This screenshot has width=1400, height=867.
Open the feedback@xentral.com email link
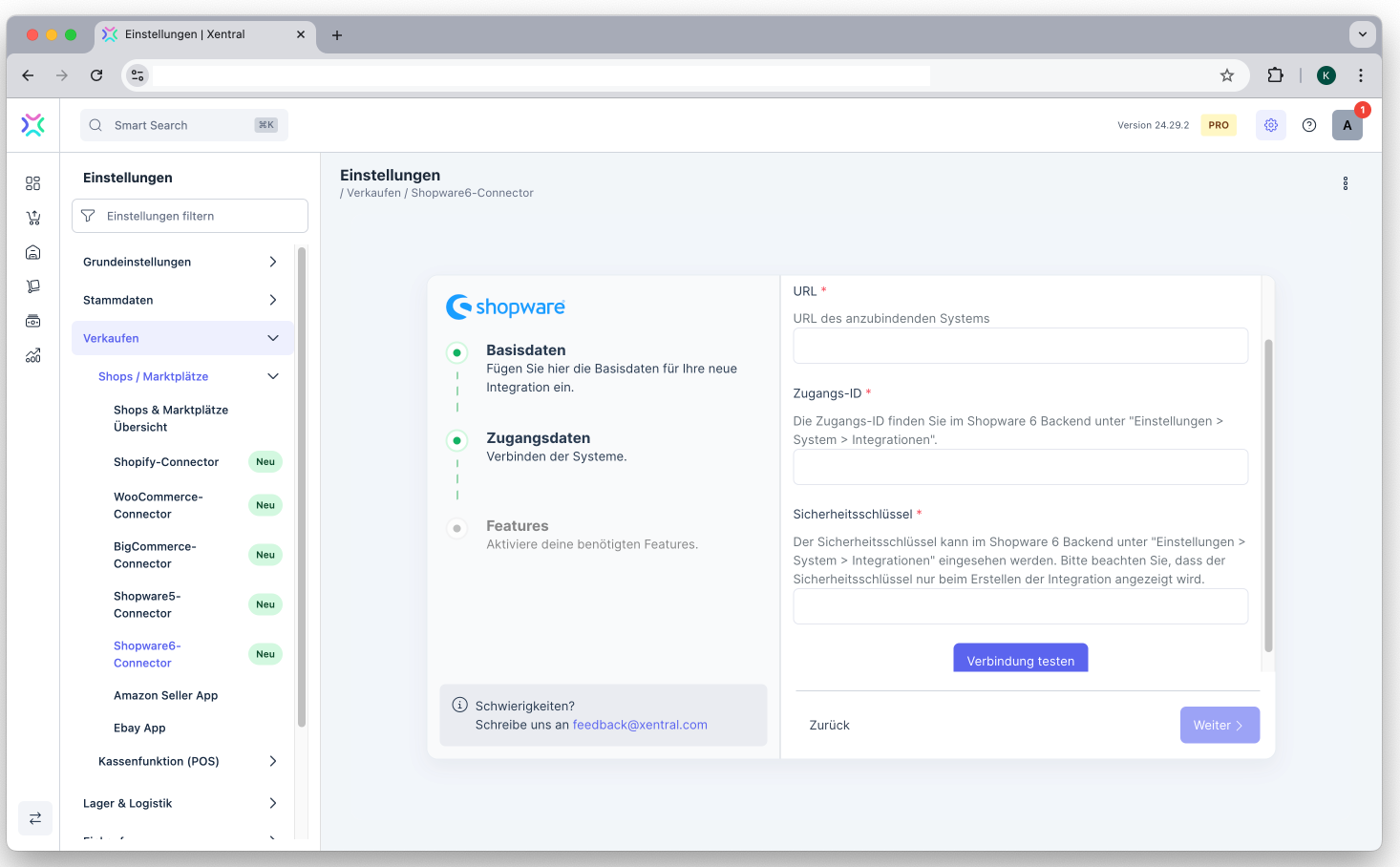pyautogui.click(x=640, y=725)
